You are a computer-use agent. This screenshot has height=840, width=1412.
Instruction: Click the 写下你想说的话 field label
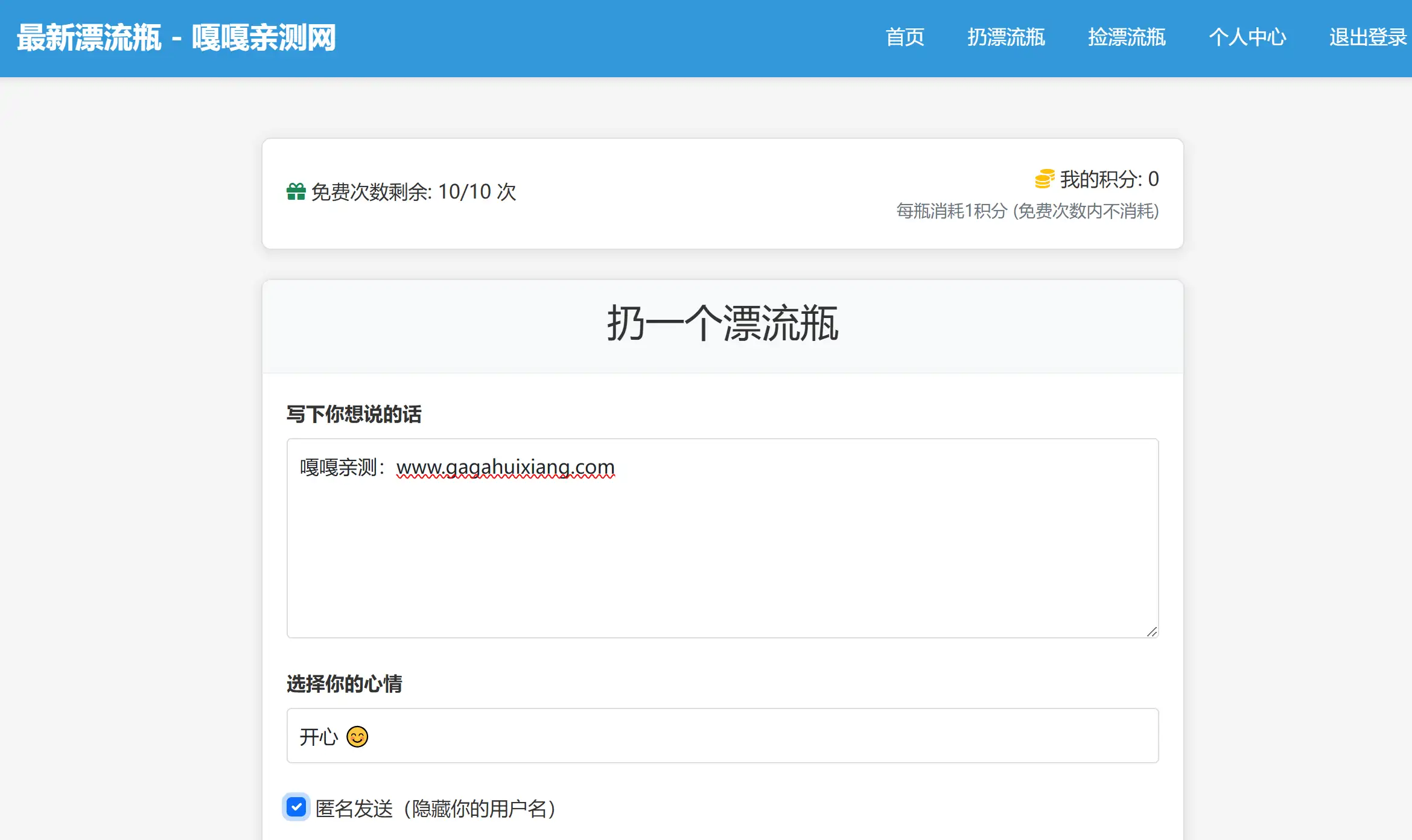pyautogui.click(x=354, y=415)
